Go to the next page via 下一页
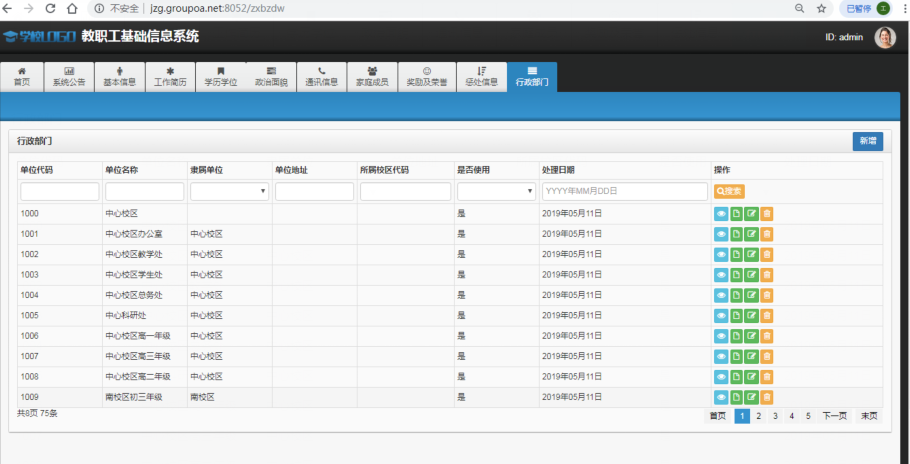The height and width of the screenshot is (464, 910). tap(835, 416)
